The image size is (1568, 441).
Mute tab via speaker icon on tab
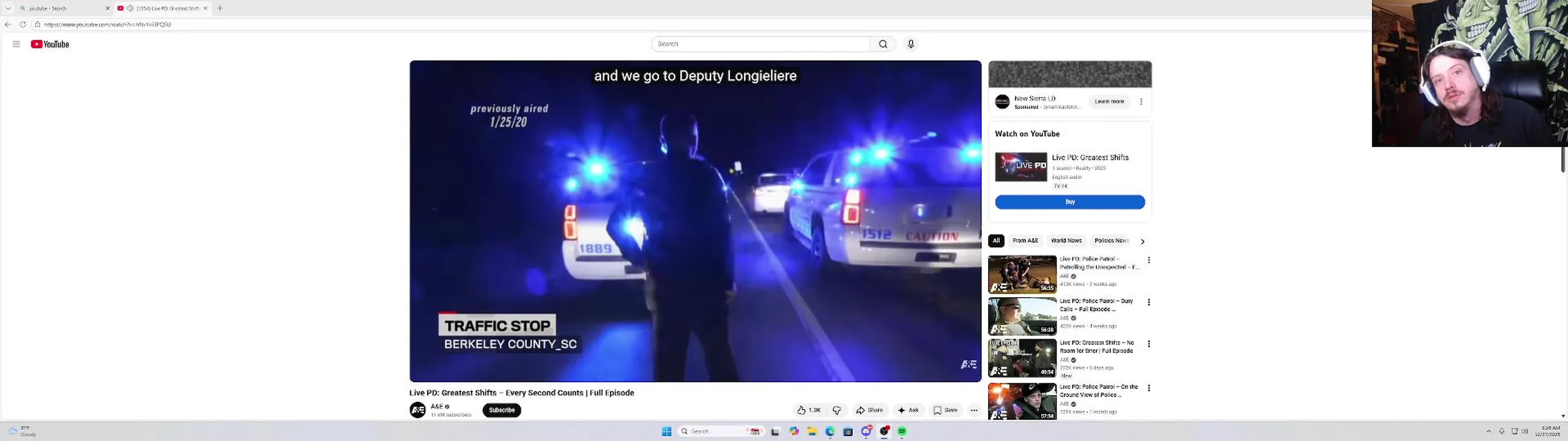coord(130,8)
